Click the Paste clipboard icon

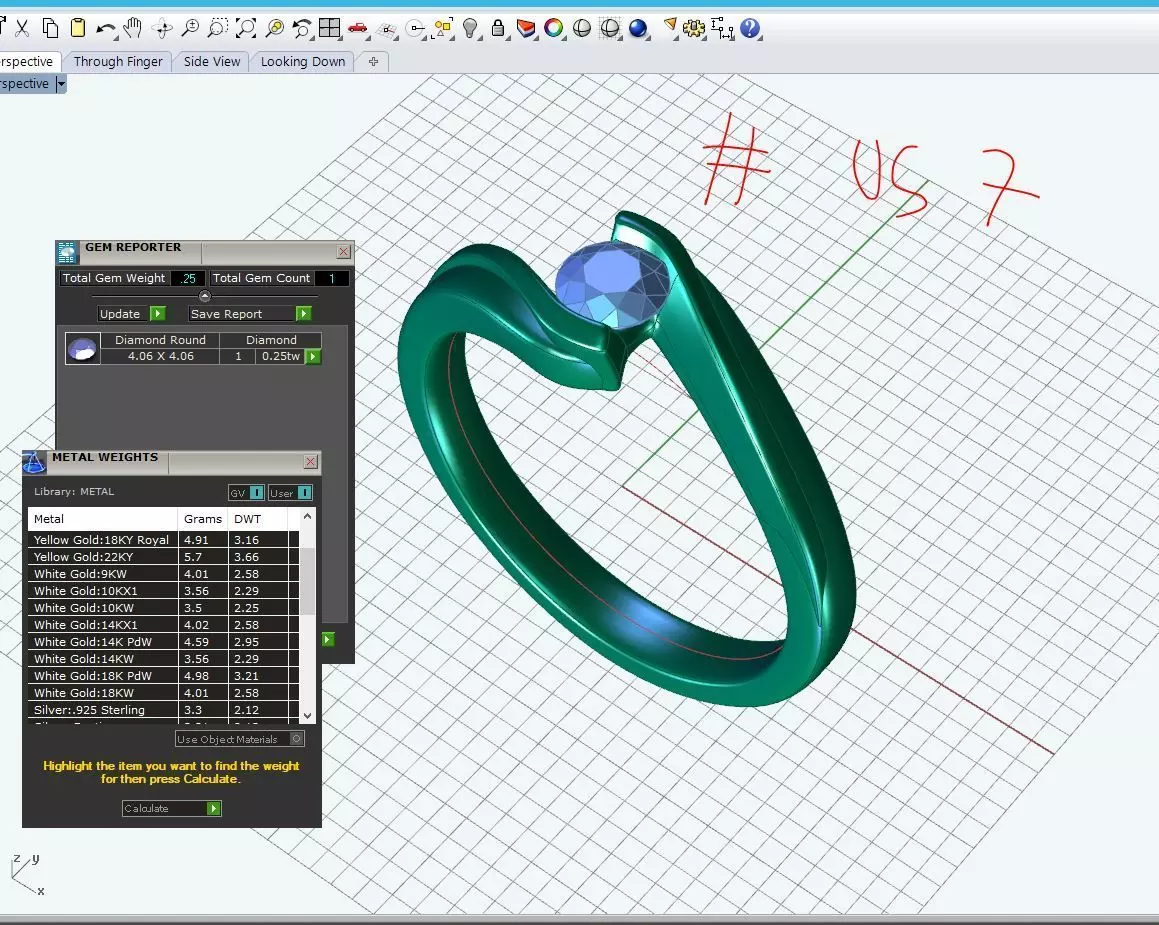click(x=78, y=28)
